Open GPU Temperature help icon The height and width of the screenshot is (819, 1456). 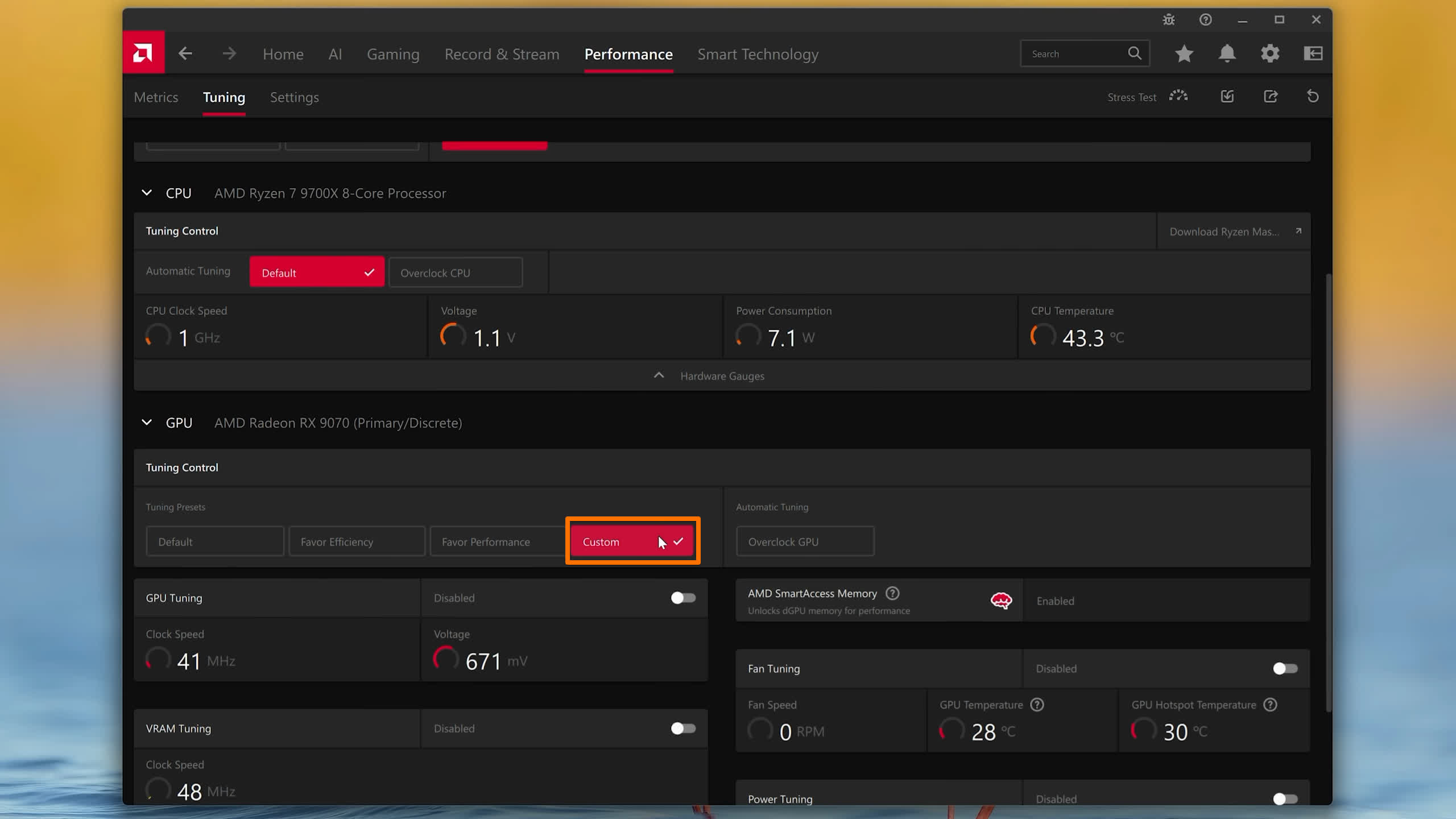(x=1037, y=705)
